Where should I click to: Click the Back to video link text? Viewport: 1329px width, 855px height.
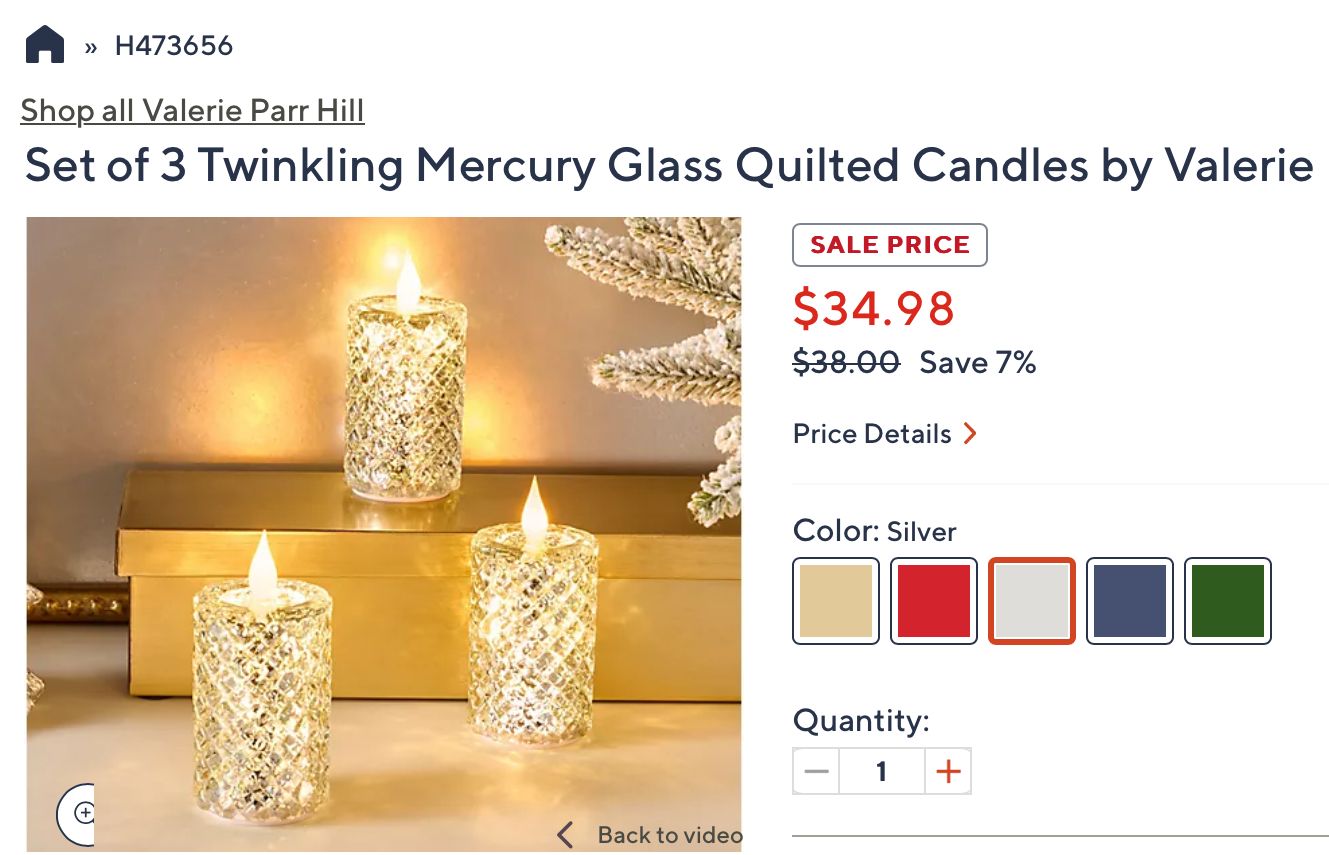669,835
